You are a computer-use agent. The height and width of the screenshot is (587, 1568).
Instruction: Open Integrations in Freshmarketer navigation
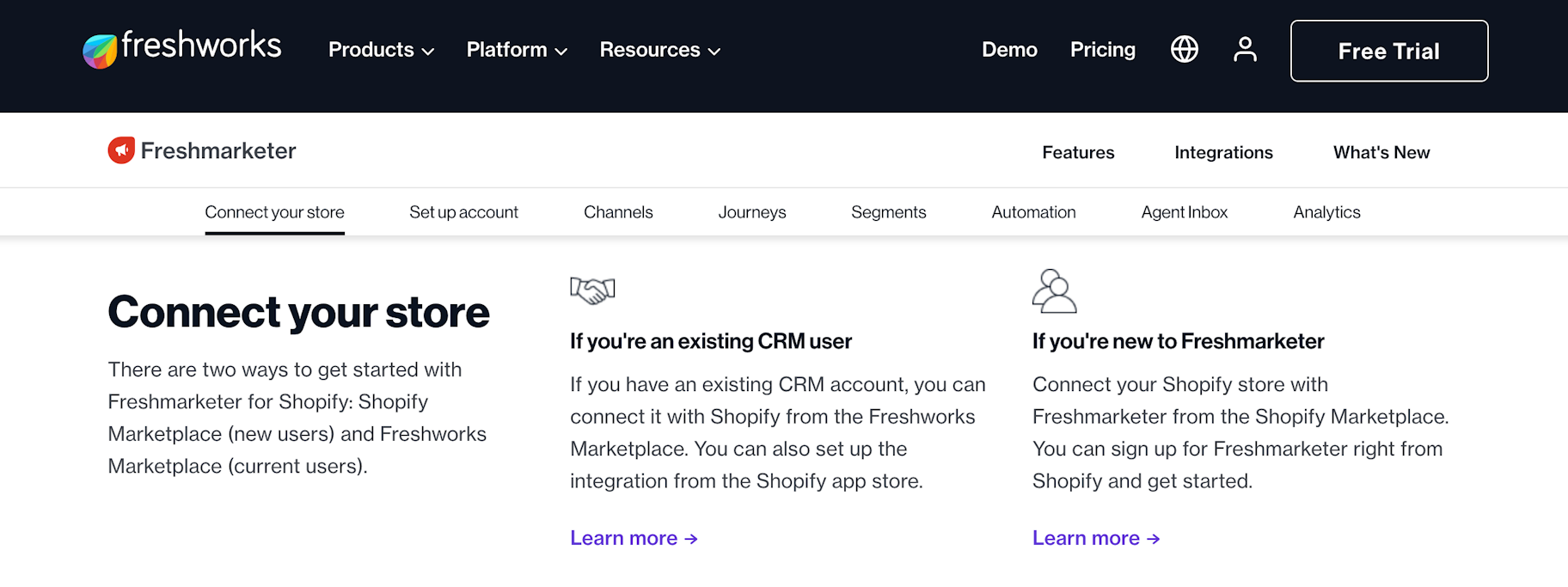click(x=1223, y=153)
